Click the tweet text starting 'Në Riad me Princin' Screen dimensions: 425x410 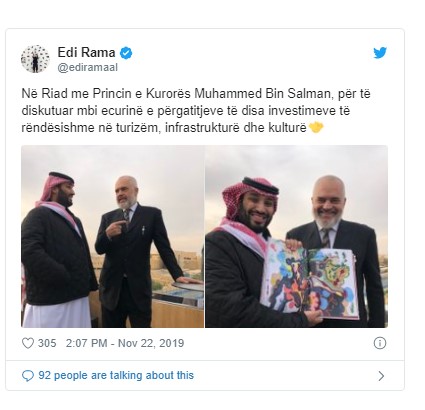[x=196, y=110]
